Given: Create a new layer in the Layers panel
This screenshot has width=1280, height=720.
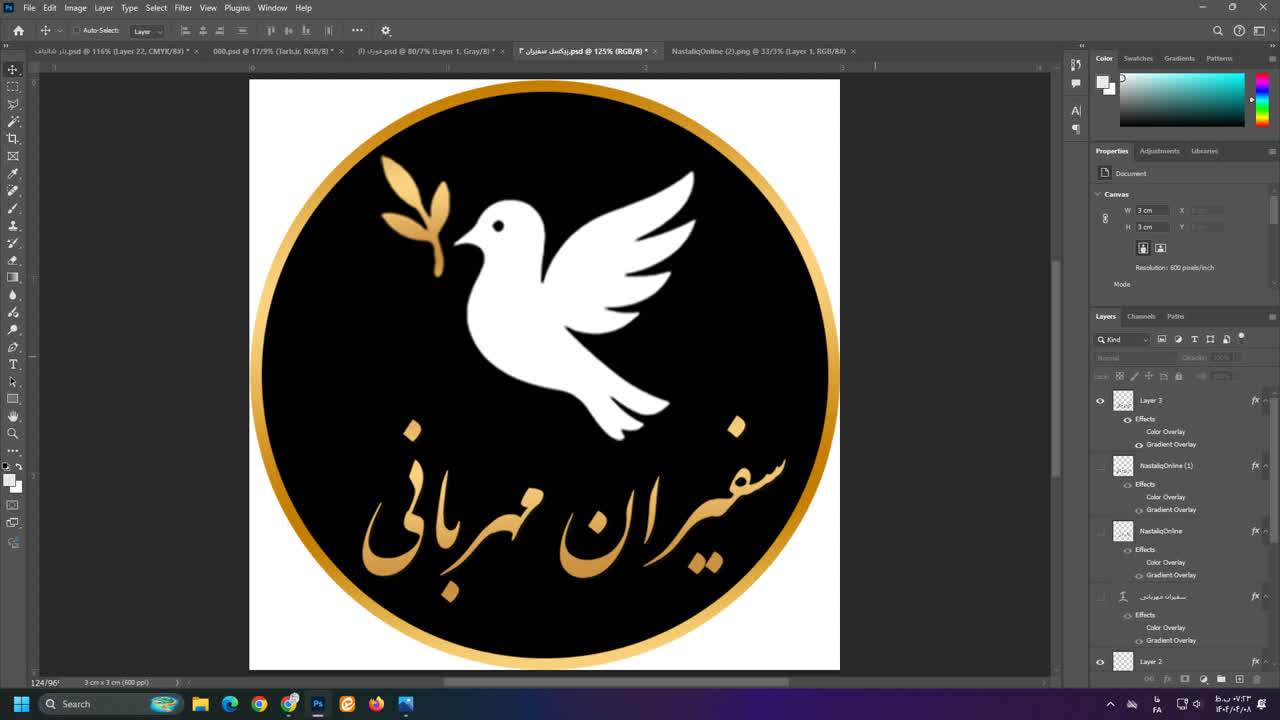Looking at the screenshot, I should pos(1240,680).
